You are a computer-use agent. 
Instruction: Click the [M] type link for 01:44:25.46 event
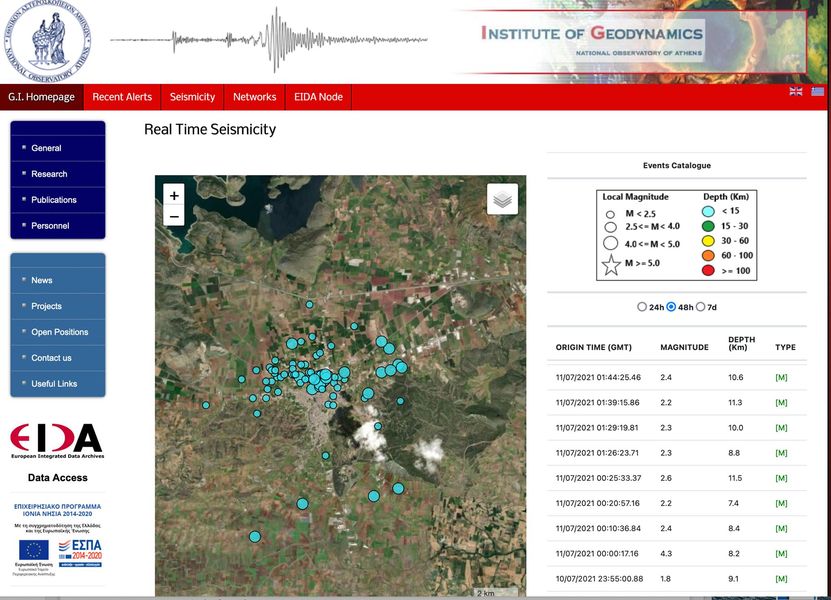pyautogui.click(x=781, y=377)
